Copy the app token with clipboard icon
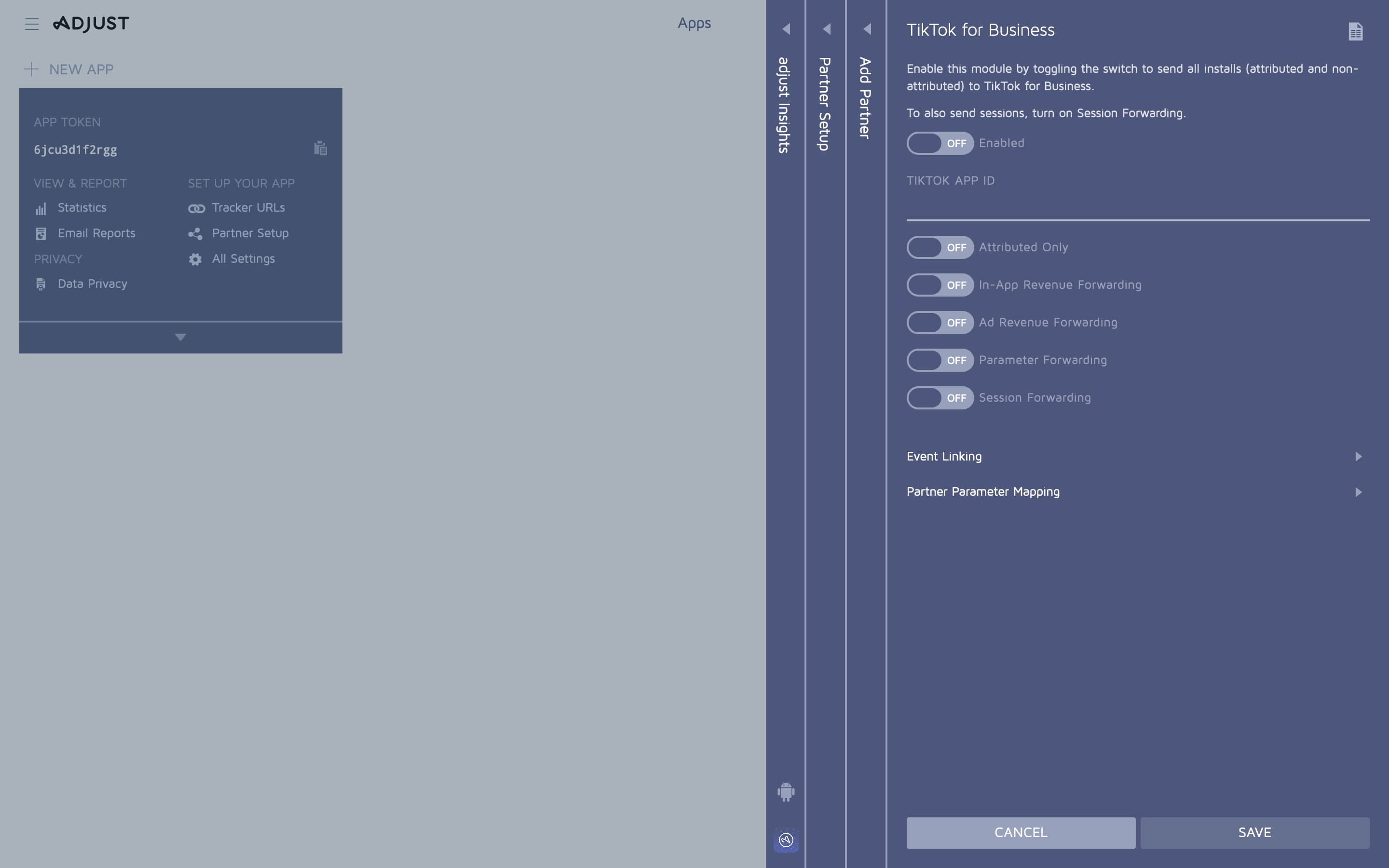Viewport: 1389px width, 868px height. click(320, 149)
